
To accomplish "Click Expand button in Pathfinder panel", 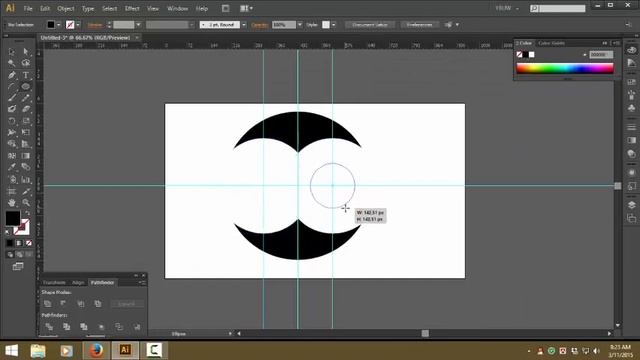I will pyautogui.click(x=126, y=304).
